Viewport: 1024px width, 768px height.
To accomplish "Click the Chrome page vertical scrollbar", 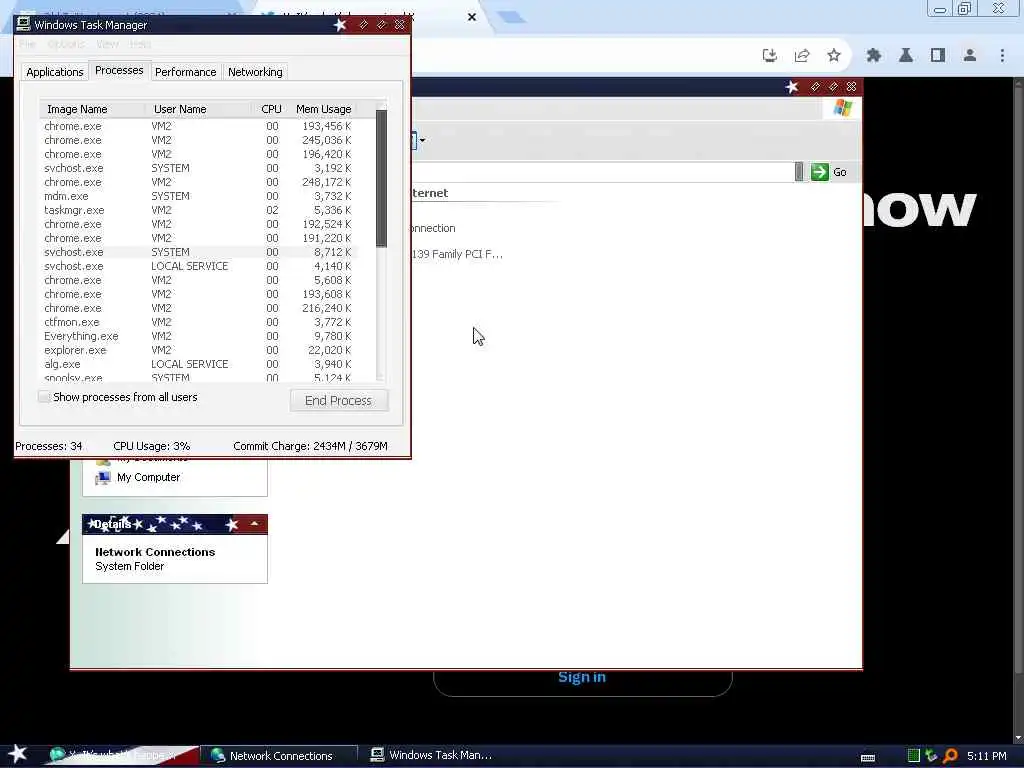I will [1017, 376].
